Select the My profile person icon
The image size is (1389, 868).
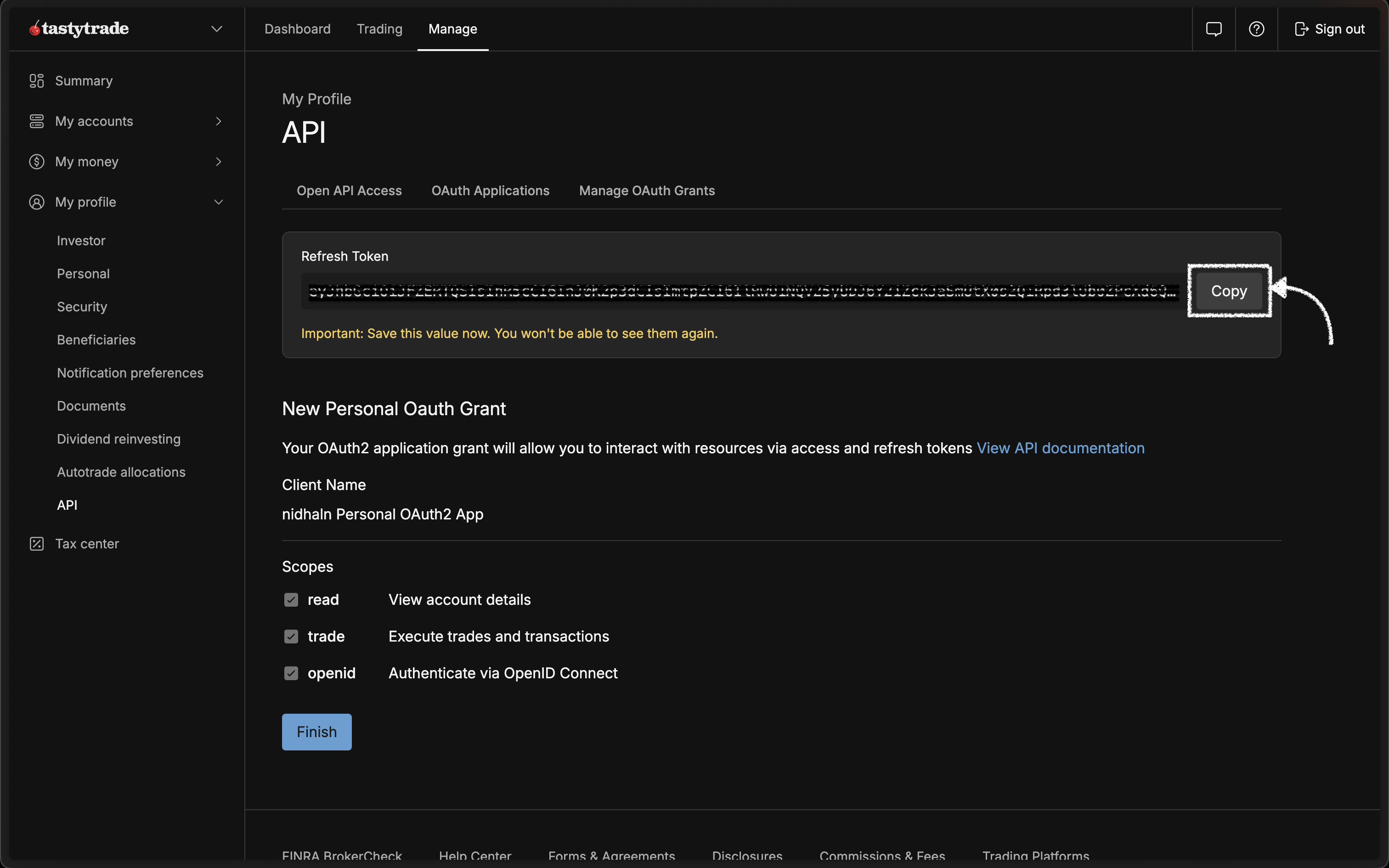point(37,202)
